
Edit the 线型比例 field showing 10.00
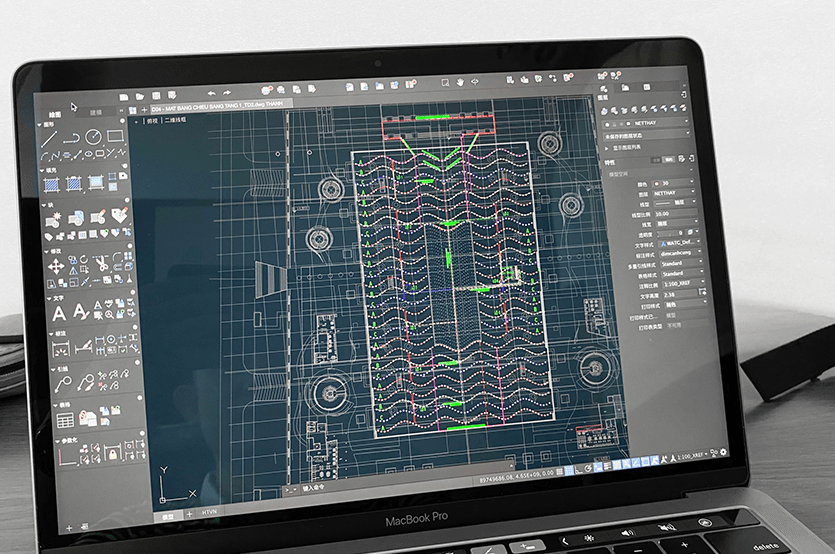click(675, 213)
